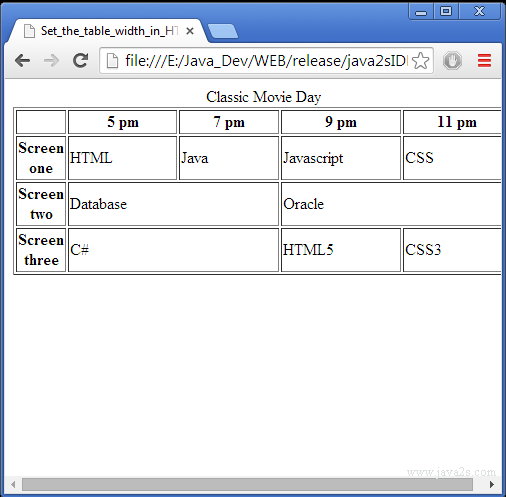Open the Chrome hamburger menu
This screenshot has height=497, width=506.
tap(484, 60)
